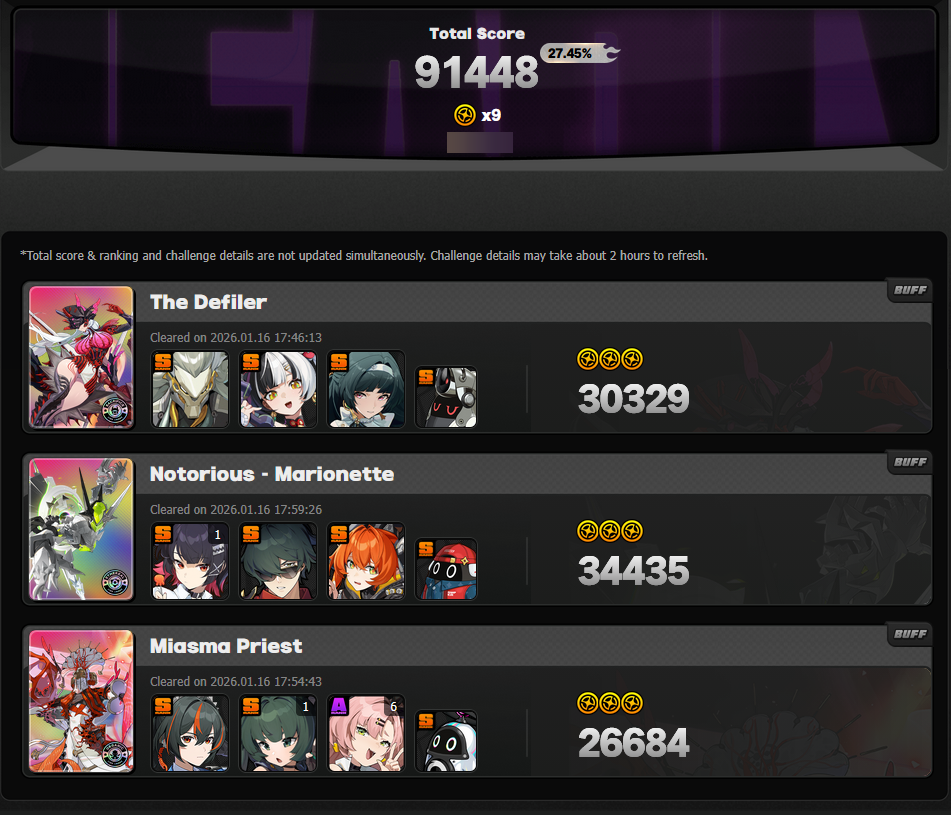
Task: Click the white Bangboo in Miasma Priest team
Action: click(446, 741)
